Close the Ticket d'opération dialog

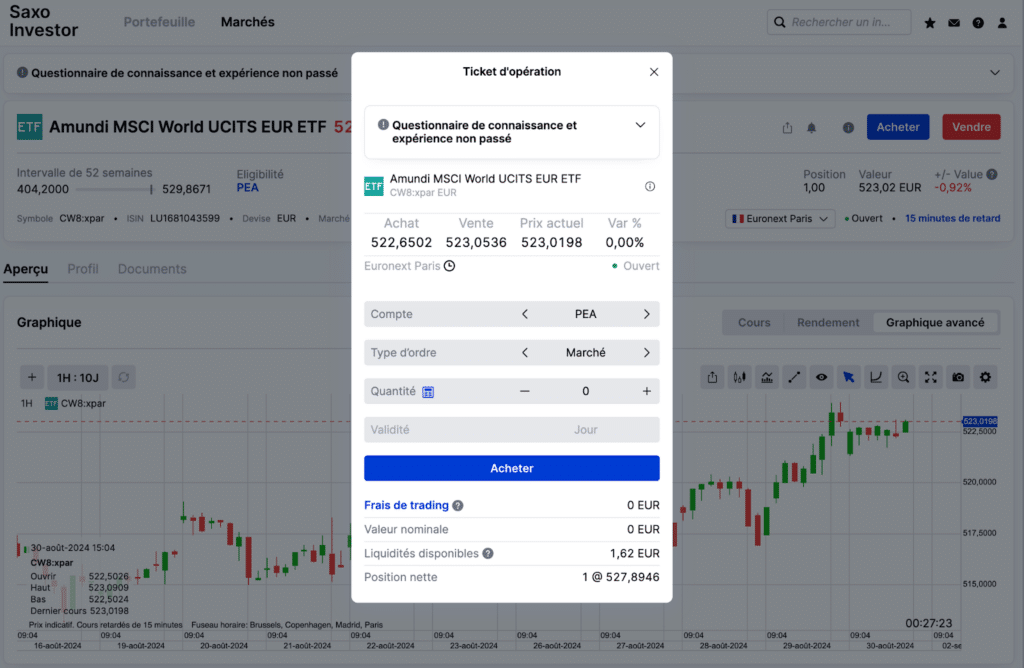(x=654, y=72)
